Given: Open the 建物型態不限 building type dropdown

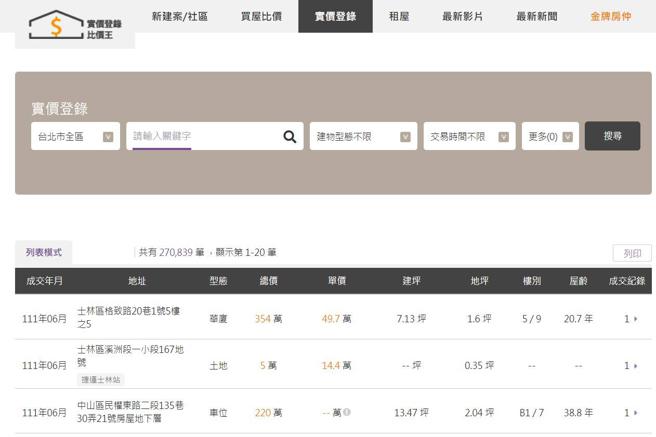Looking at the screenshot, I should 363,137.
